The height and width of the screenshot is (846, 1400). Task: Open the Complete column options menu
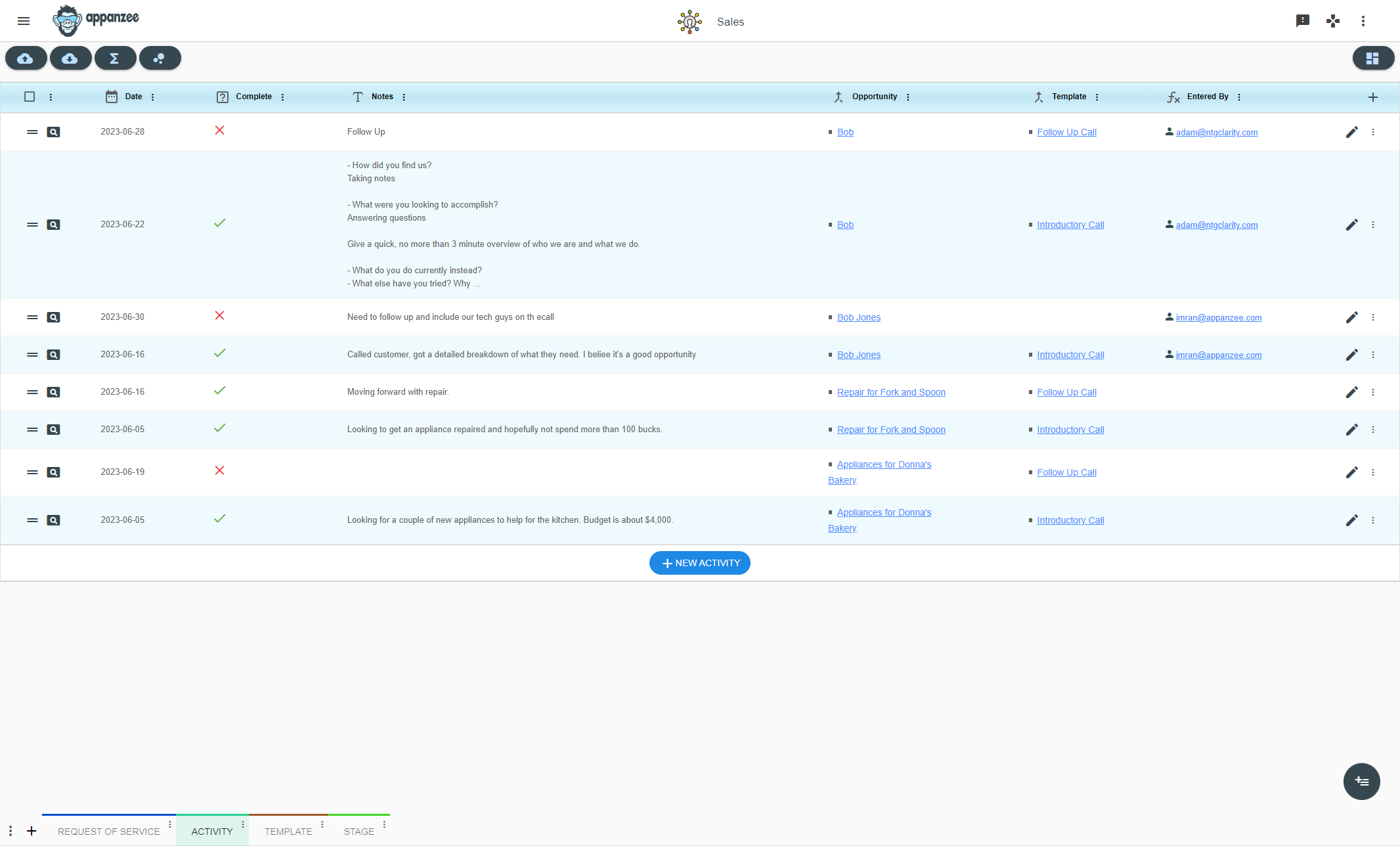[283, 97]
